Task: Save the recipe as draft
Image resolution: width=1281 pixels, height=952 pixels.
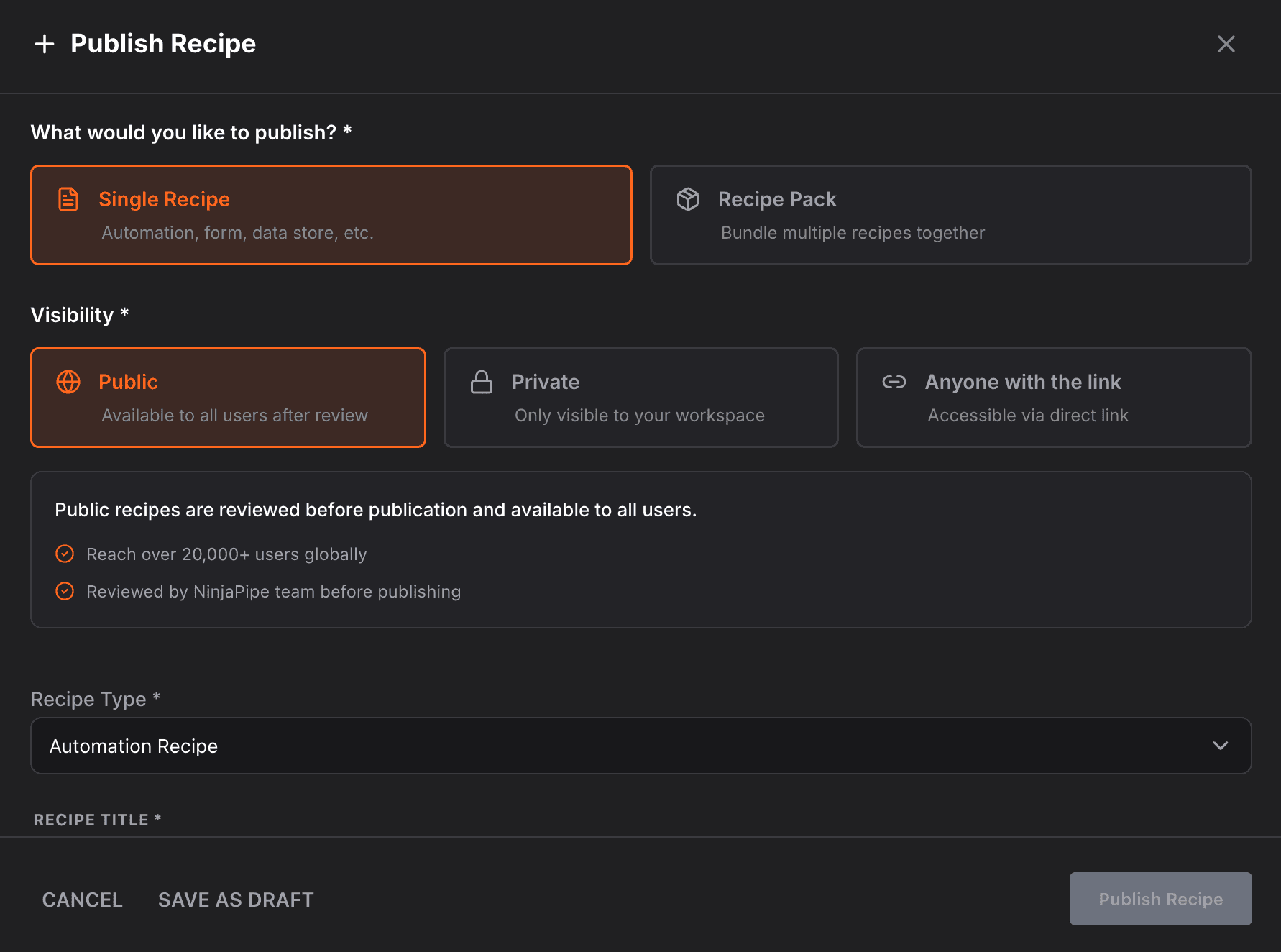Action: click(x=235, y=899)
